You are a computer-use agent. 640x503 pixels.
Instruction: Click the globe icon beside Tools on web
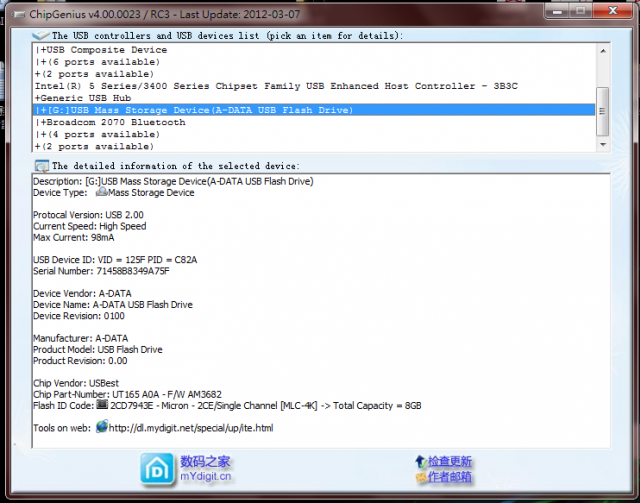(x=102, y=427)
